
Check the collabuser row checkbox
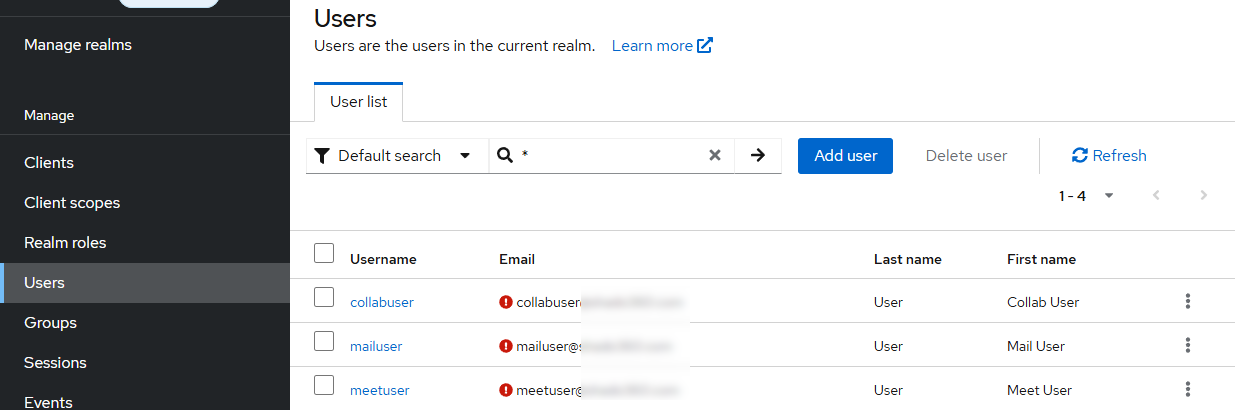pyautogui.click(x=324, y=297)
